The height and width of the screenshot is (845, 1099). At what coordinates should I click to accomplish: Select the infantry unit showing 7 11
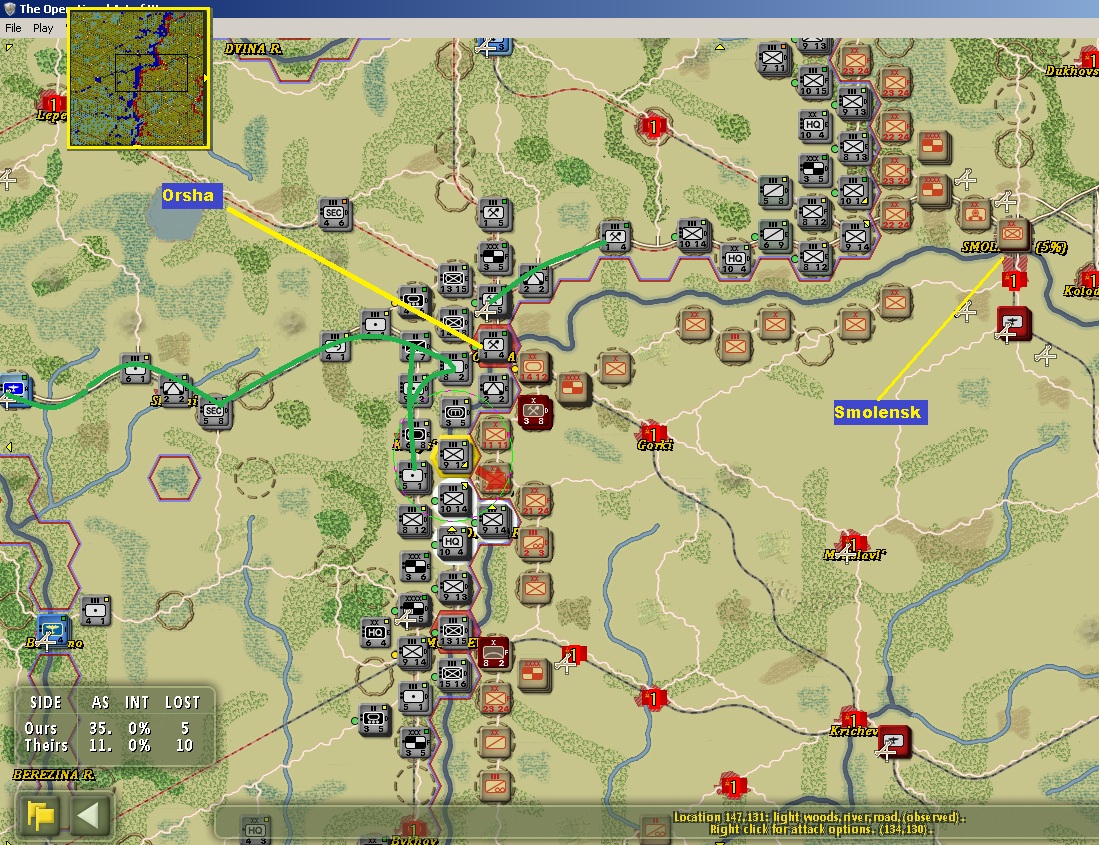coord(773,58)
